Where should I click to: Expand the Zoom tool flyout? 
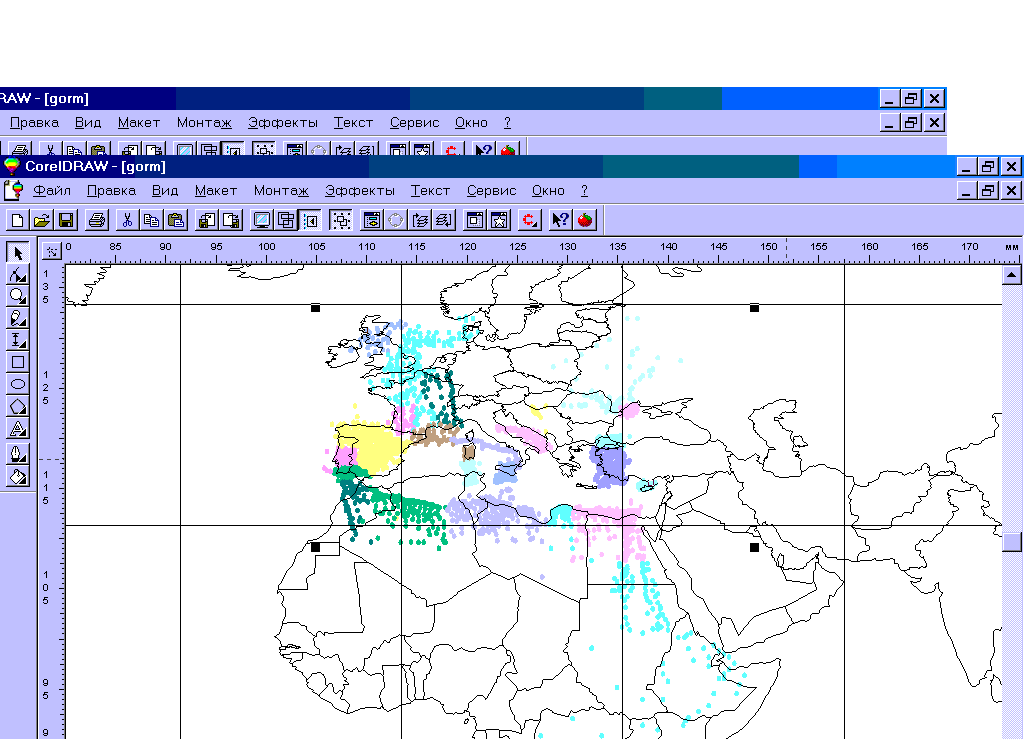pyautogui.click(x=18, y=296)
